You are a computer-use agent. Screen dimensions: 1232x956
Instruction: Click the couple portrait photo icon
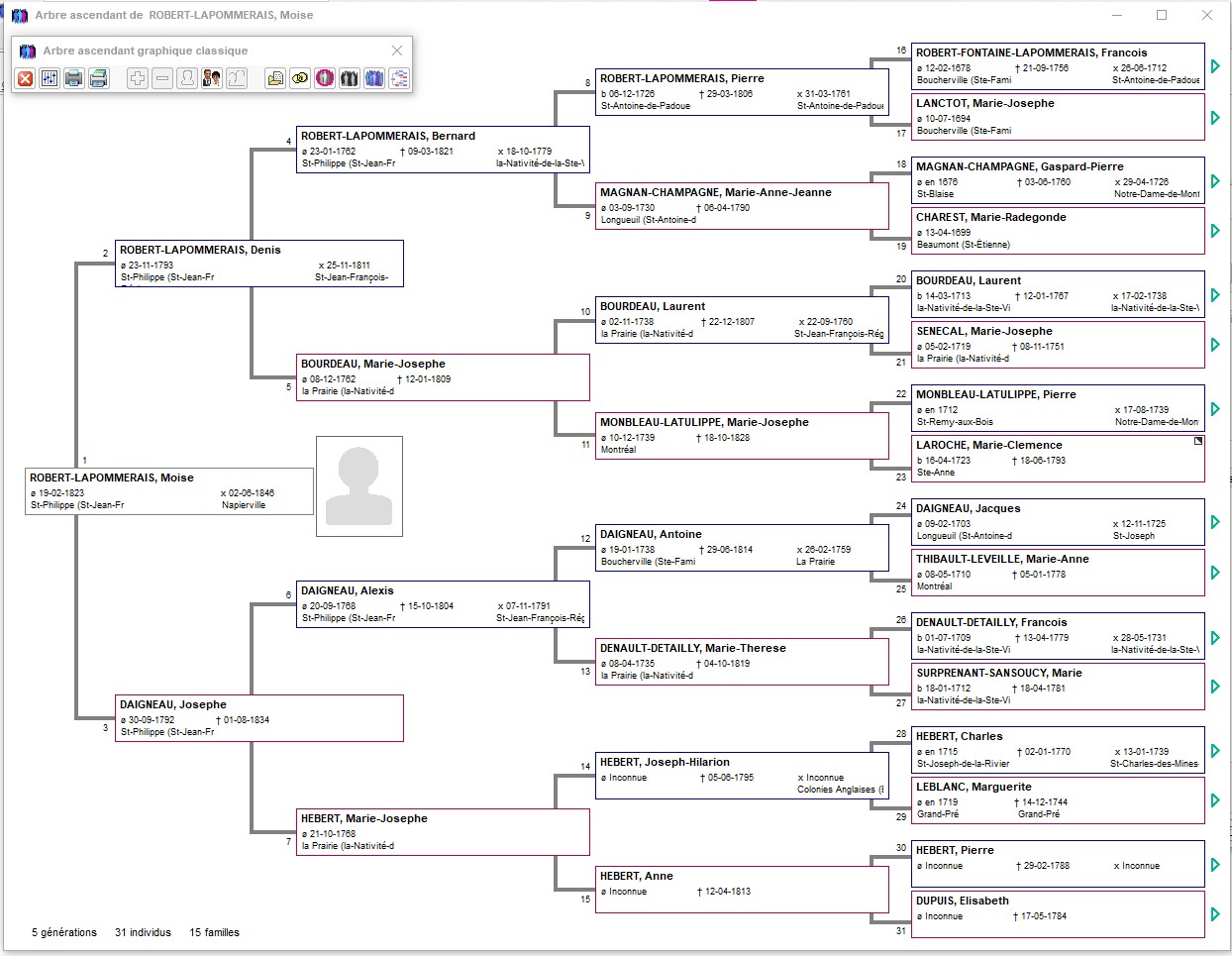click(212, 78)
